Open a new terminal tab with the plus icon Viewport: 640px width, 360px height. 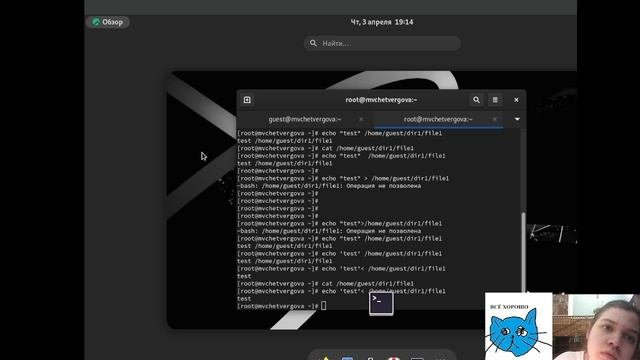247,100
